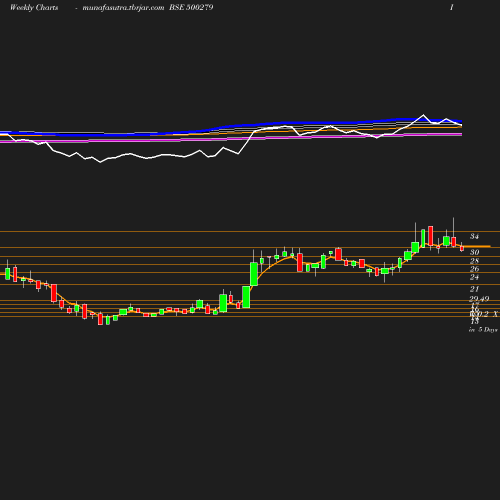Screen dimensions: 500x500
Task: Select the "BSE 500279" stock code label
Action: [191, 7]
